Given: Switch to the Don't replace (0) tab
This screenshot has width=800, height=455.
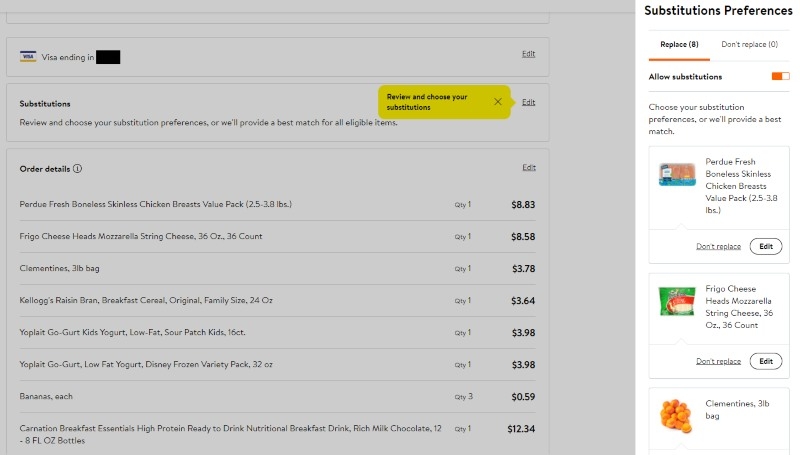Looking at the screenshot, I should tap(749, 44).
